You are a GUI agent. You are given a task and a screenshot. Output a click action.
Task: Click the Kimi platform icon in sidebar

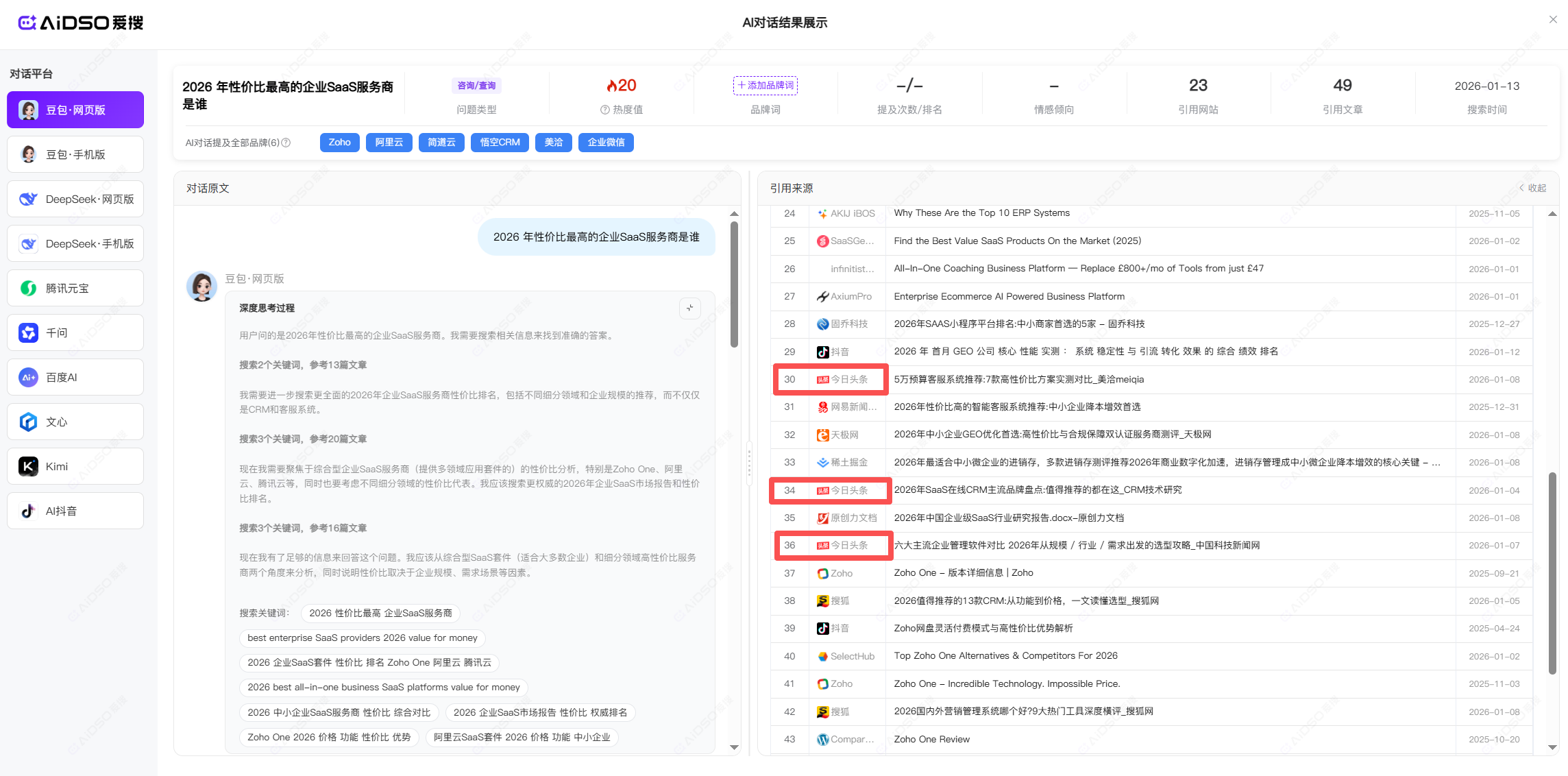coord(28,466)
